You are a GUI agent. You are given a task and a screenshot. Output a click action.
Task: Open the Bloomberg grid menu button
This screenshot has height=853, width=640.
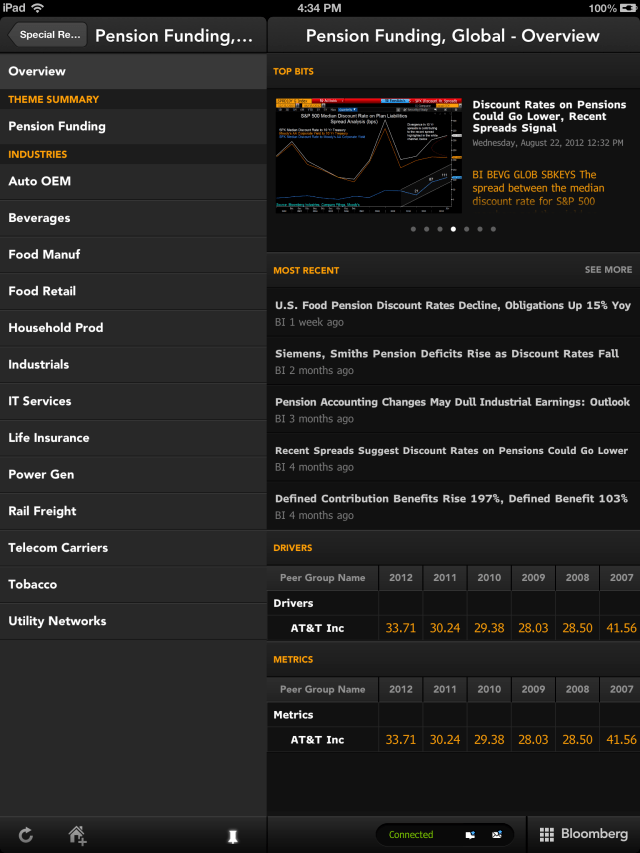point(583,834)
